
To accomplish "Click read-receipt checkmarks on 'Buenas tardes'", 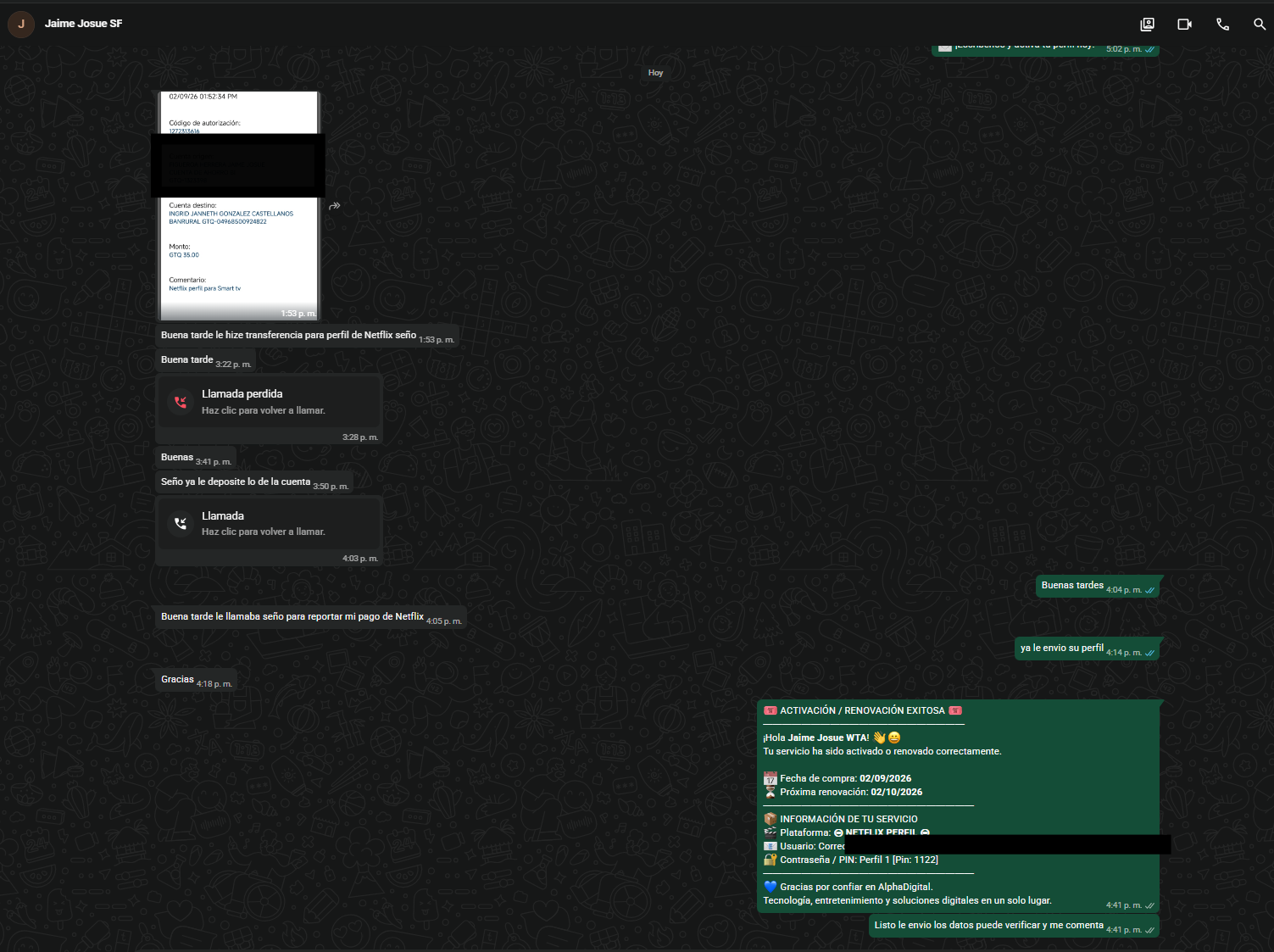I will coord(1149,590).
